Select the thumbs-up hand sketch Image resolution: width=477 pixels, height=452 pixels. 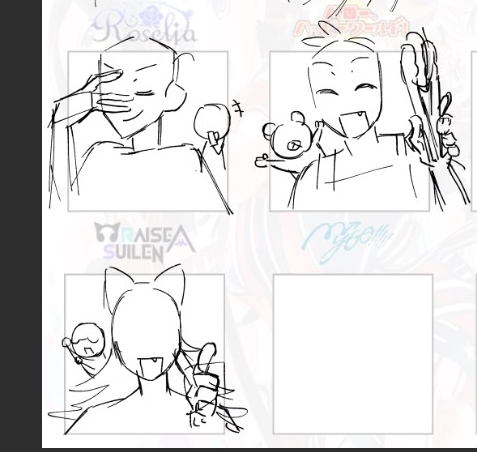[204, 383]
